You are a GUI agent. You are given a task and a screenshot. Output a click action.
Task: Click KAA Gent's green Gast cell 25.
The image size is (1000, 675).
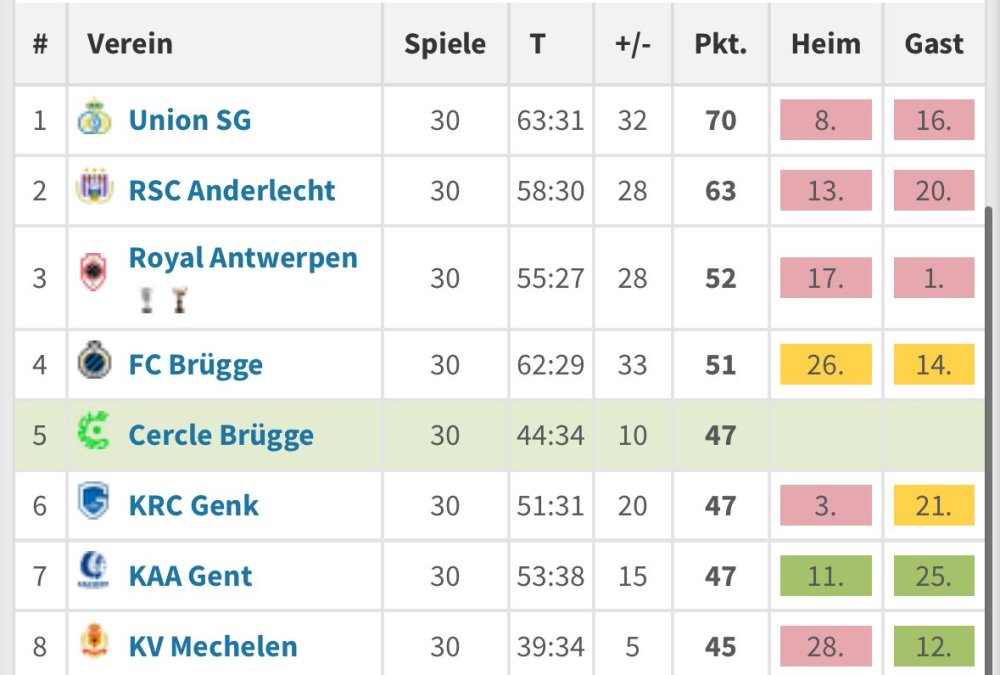[x=933, y=577]
